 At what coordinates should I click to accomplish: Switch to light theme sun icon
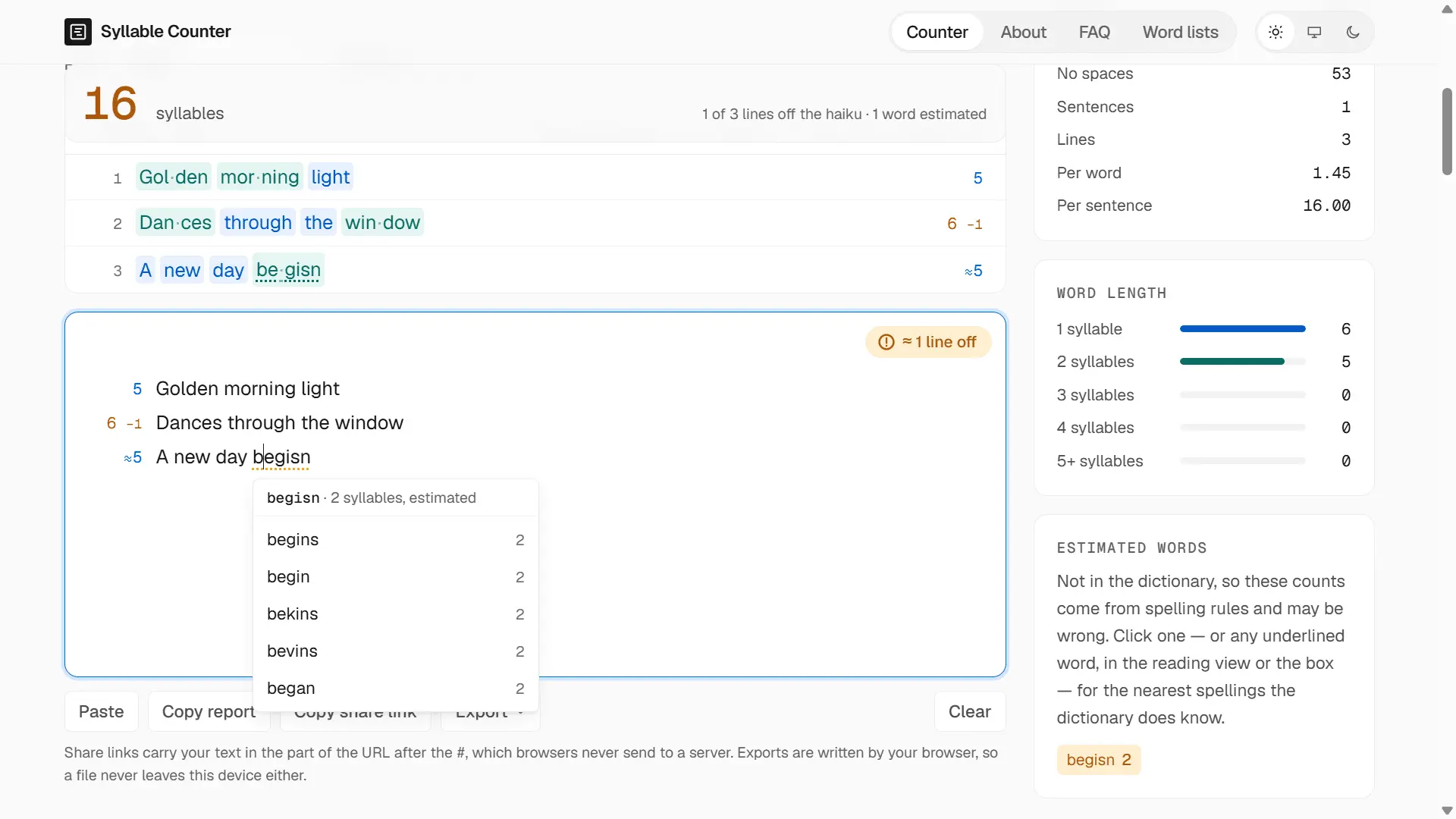pos(1276,32)
